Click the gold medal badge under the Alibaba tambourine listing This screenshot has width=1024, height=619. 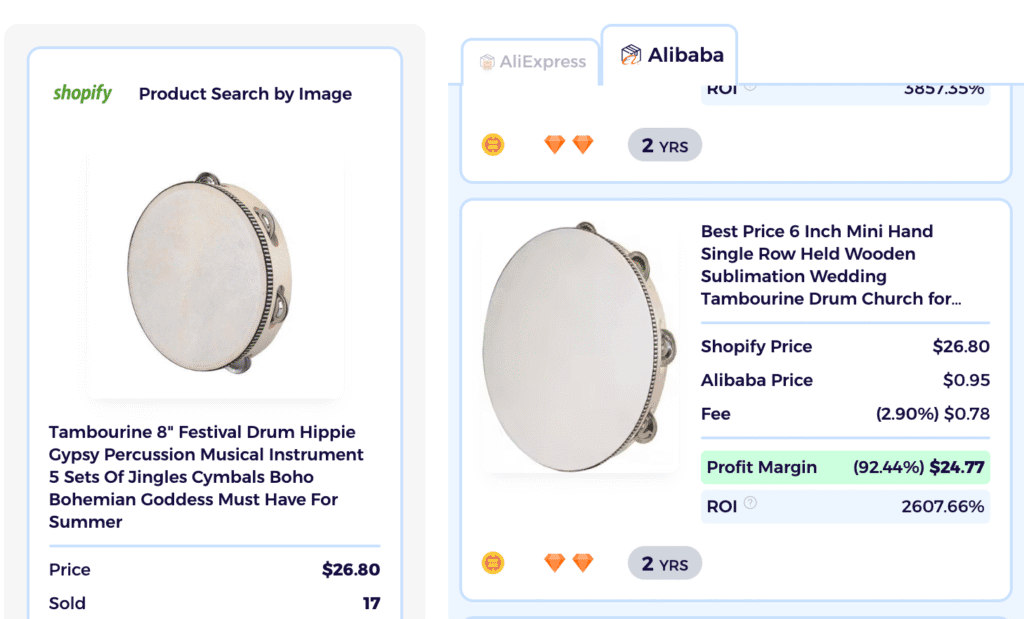[x=494, y=562]
